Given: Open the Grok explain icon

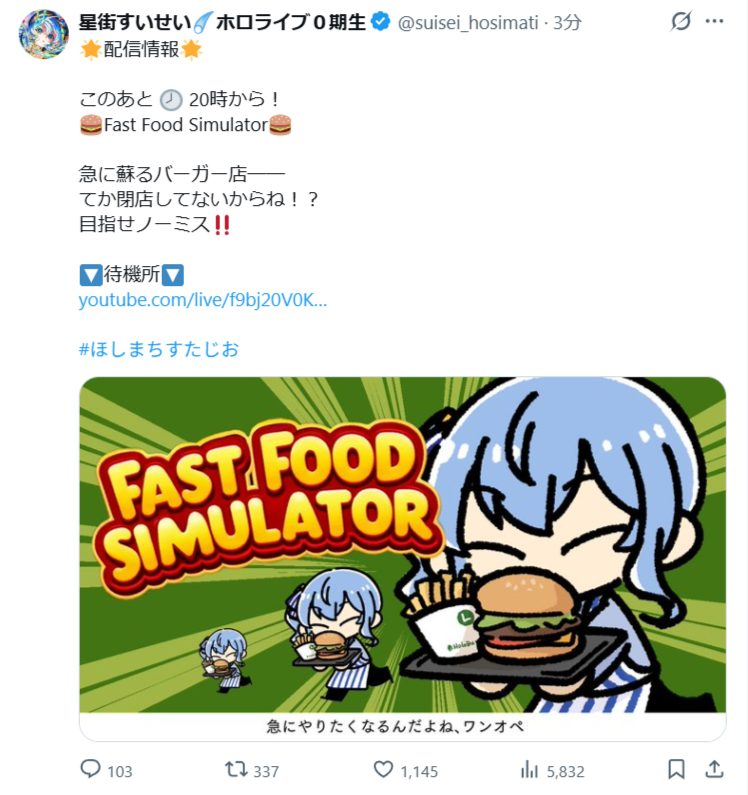Looking at the screenshot, I should coord(680,21).
